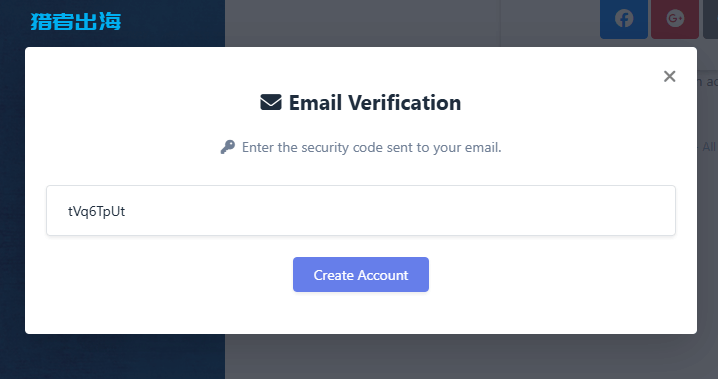The width and height of the screenshot is (718, 379).
Task: Submit with the Create Account button
Action: [x=361, y=275]
